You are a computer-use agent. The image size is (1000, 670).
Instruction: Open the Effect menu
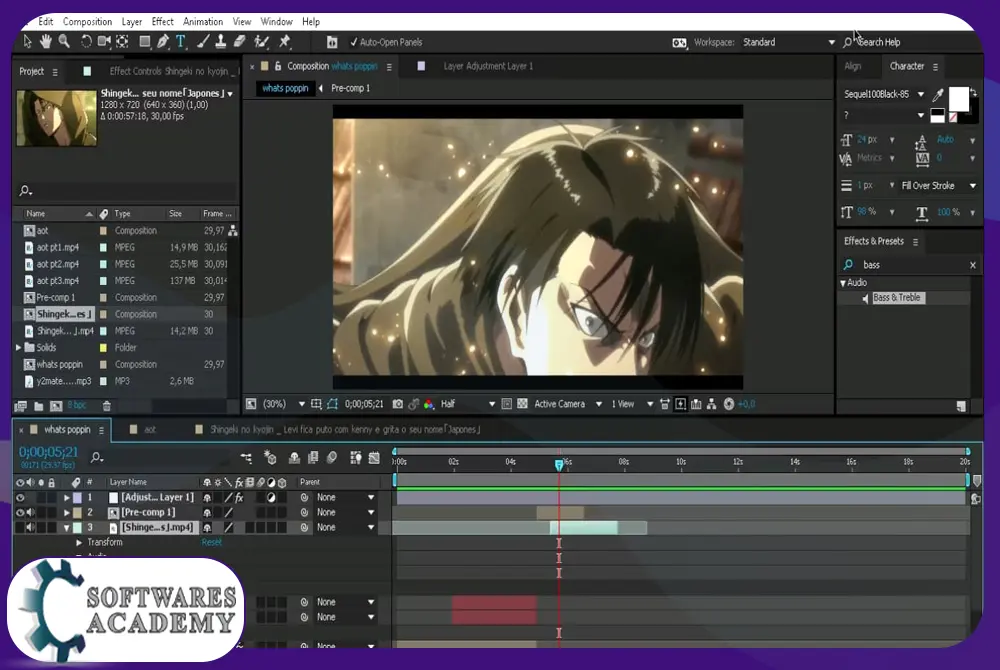pos(162,22)
